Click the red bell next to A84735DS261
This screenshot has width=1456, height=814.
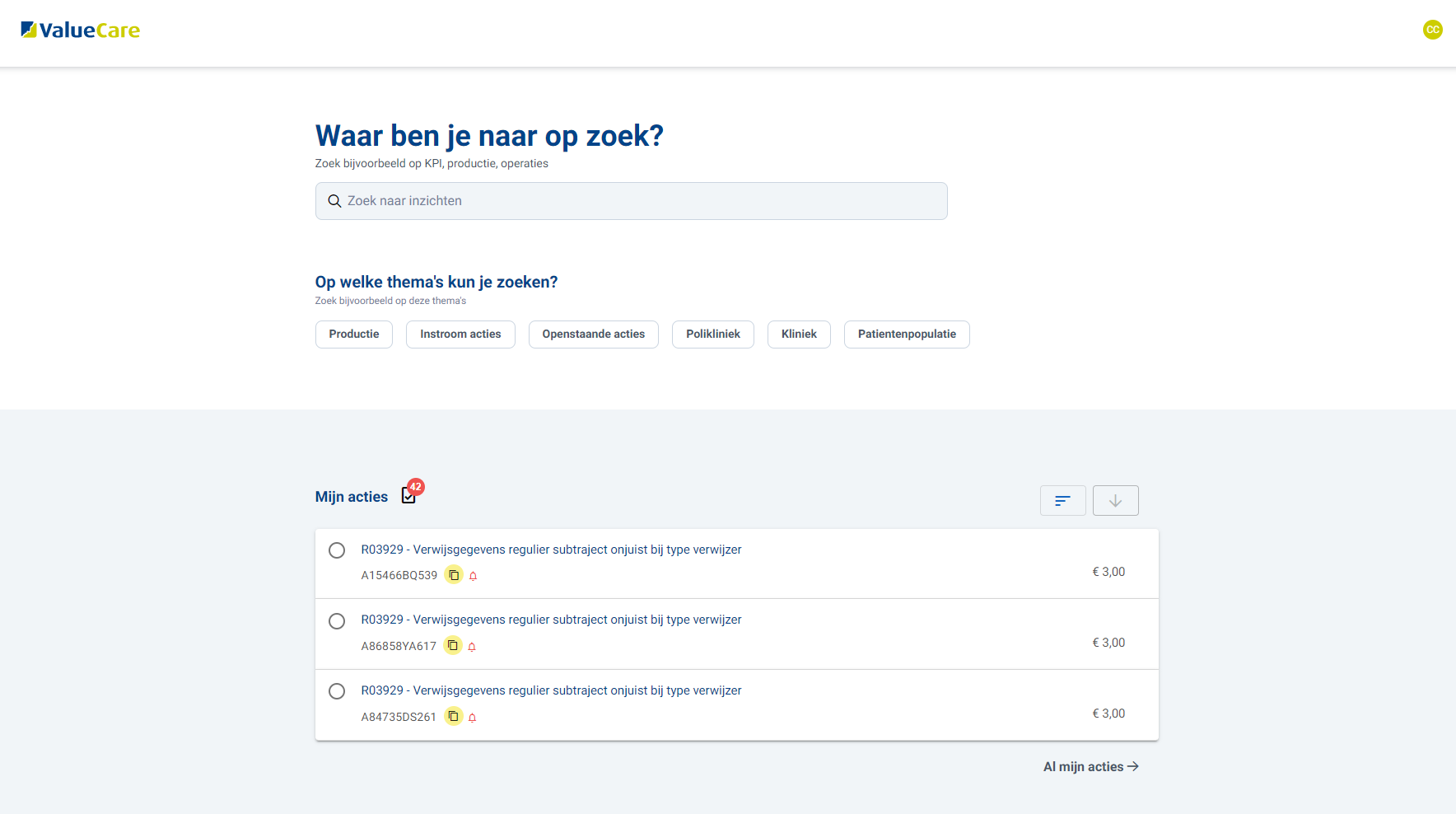click(473, 718)
